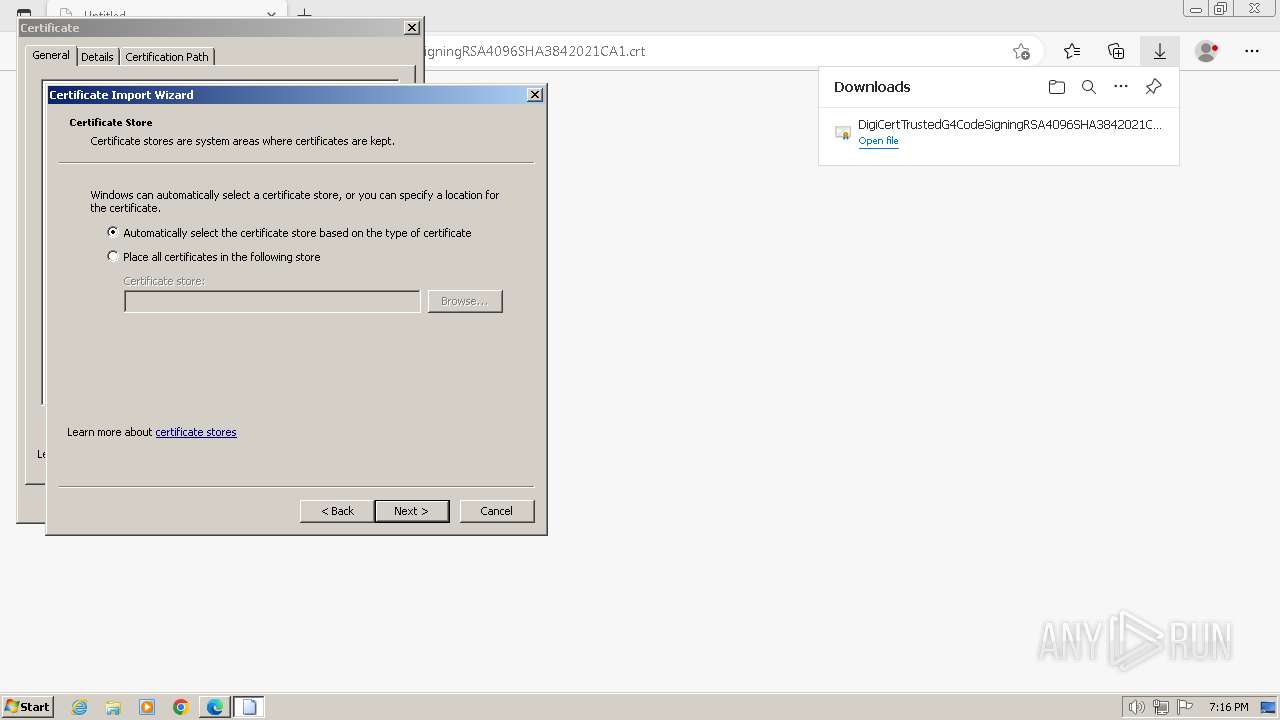The image size is (1280, 720).
Task: Open downloads folder icon in Downloads panel
Action: pyautogui.click(x=1057, y=87)
